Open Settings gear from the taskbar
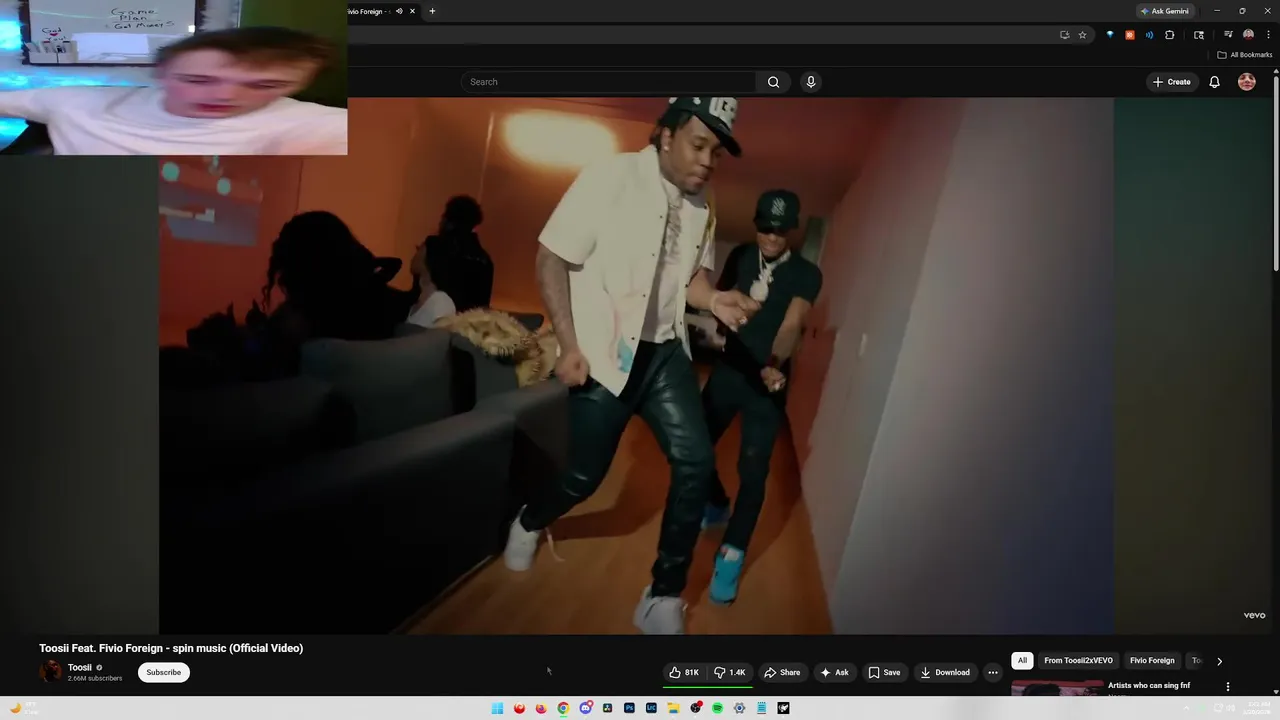This screenshot has width=1280, height=720. coord(739,708)
